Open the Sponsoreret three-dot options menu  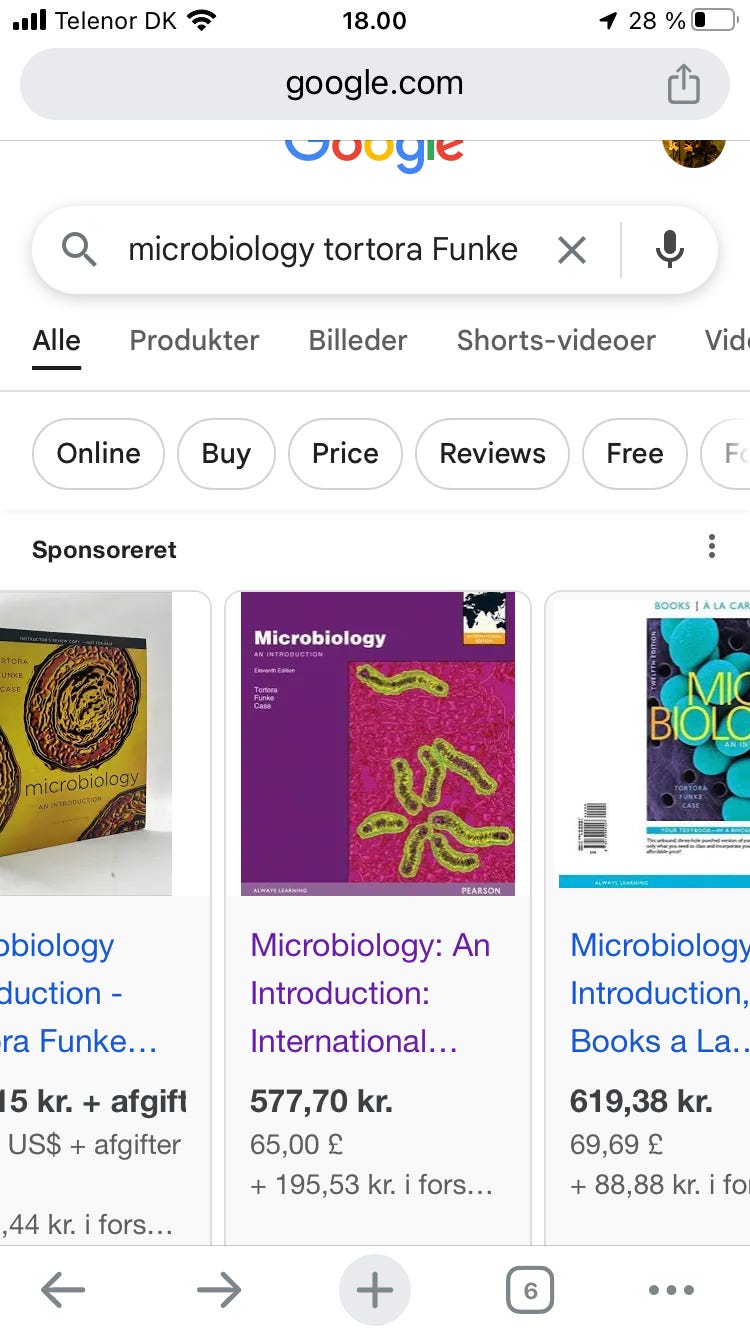click(x=712, y=546)
